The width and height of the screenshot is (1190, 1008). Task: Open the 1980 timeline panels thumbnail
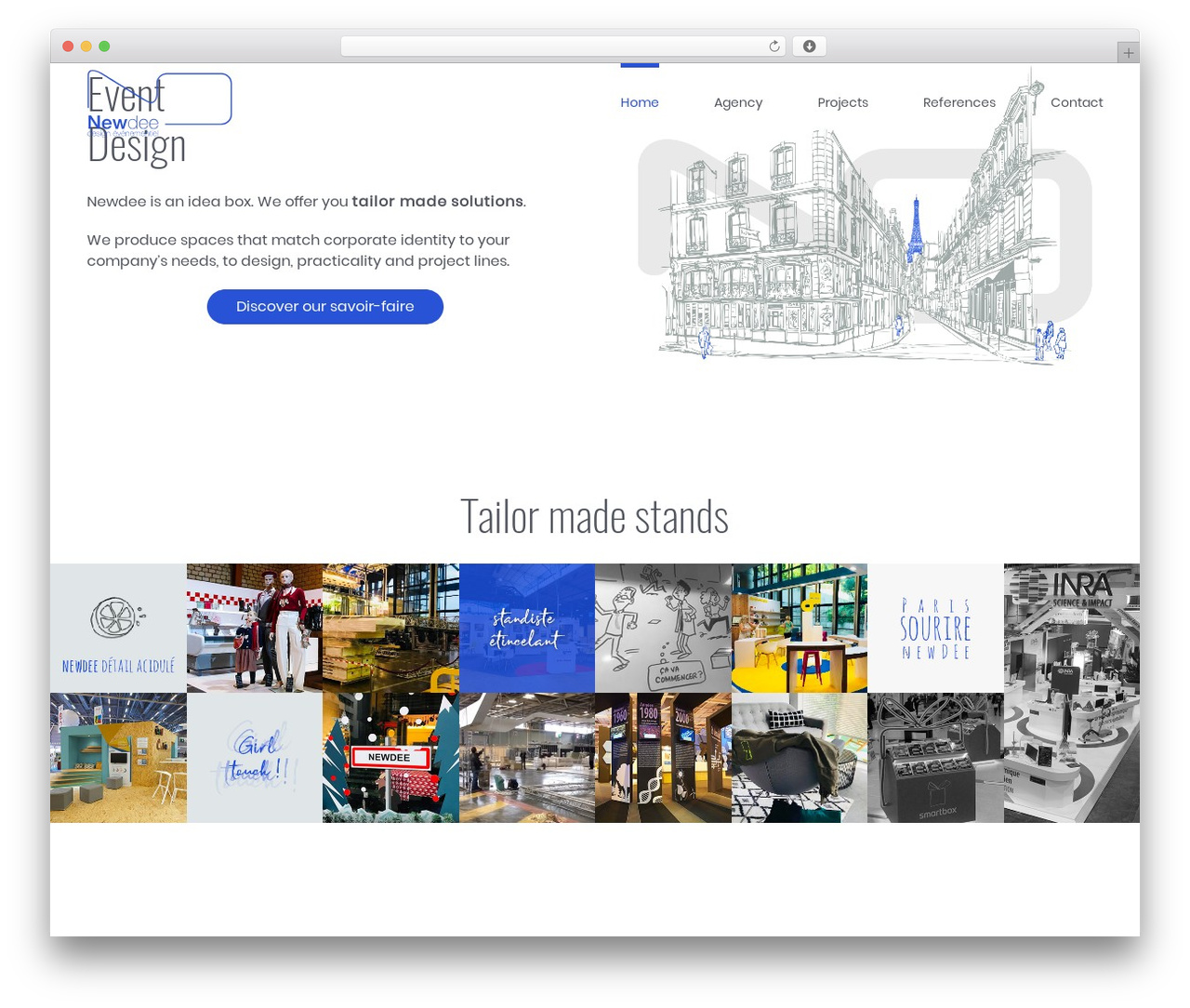[663, 758]
